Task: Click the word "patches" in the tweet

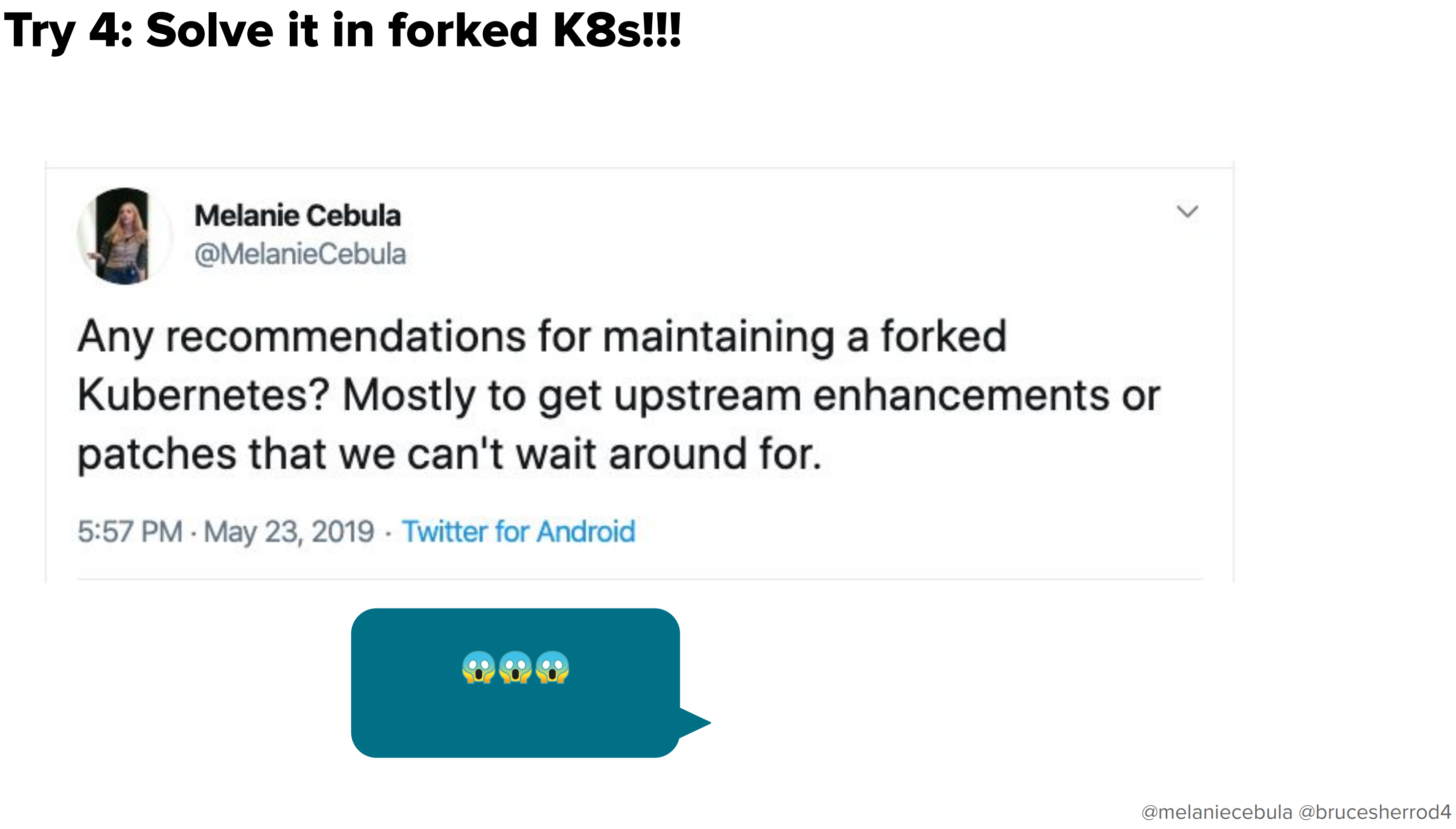Action: [x=156, y=455]
